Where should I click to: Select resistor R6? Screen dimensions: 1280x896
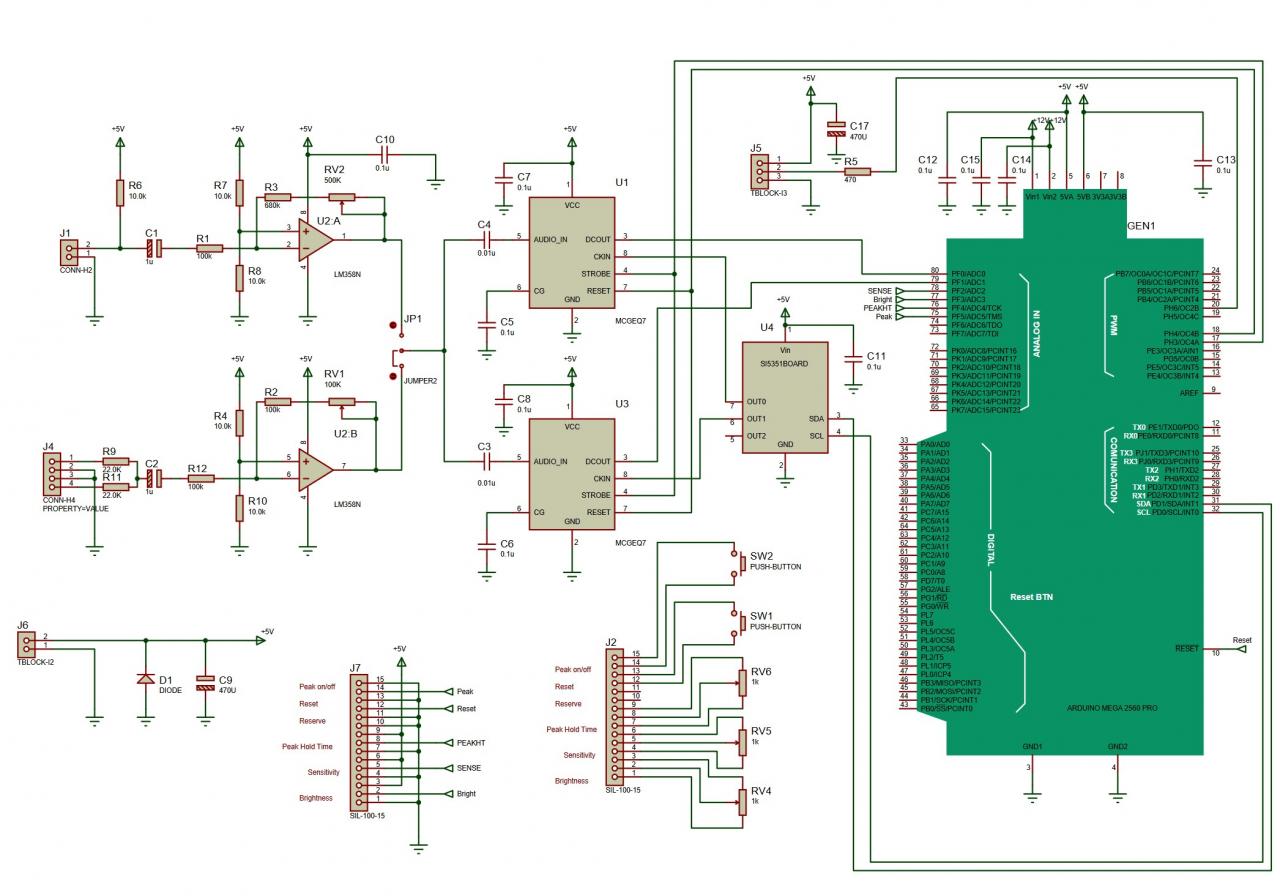(120, 191)
